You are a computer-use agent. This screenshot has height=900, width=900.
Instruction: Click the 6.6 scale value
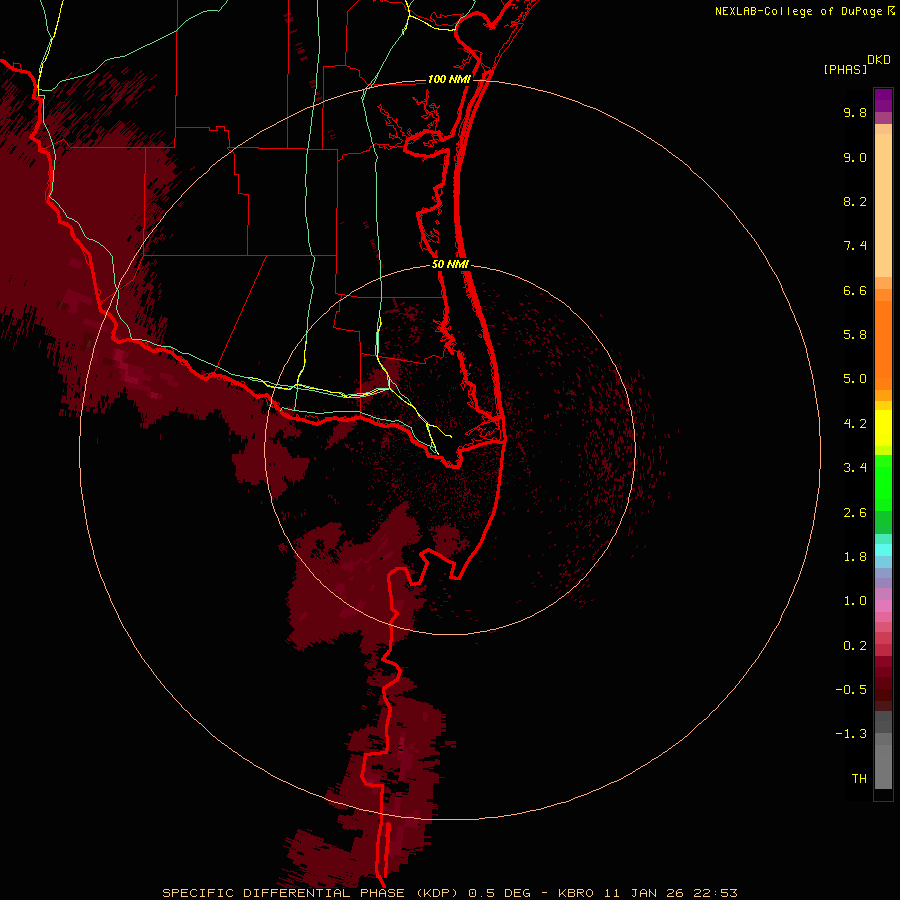[x=855, y=290]
